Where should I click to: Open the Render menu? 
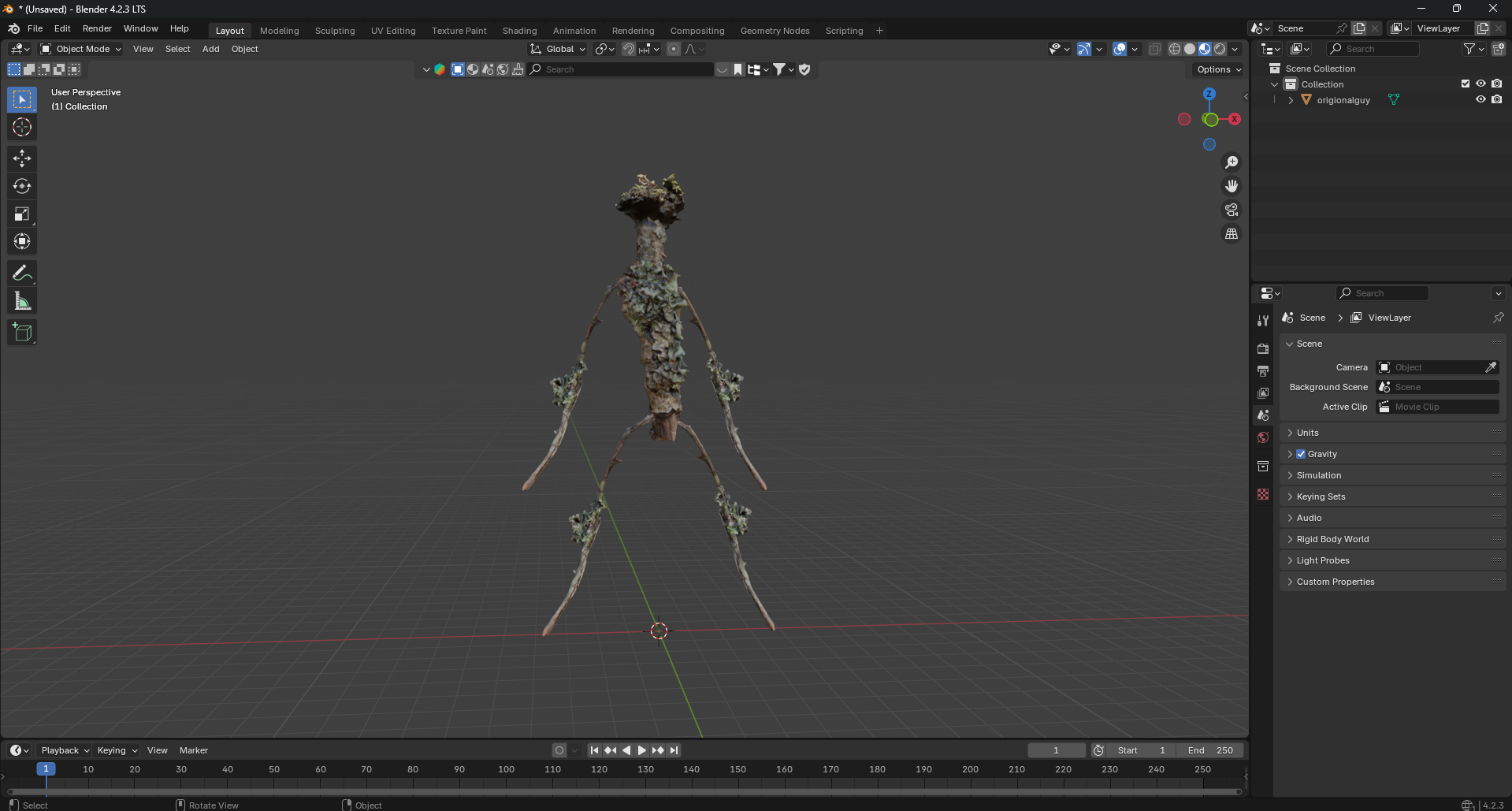tap(97, 28)
